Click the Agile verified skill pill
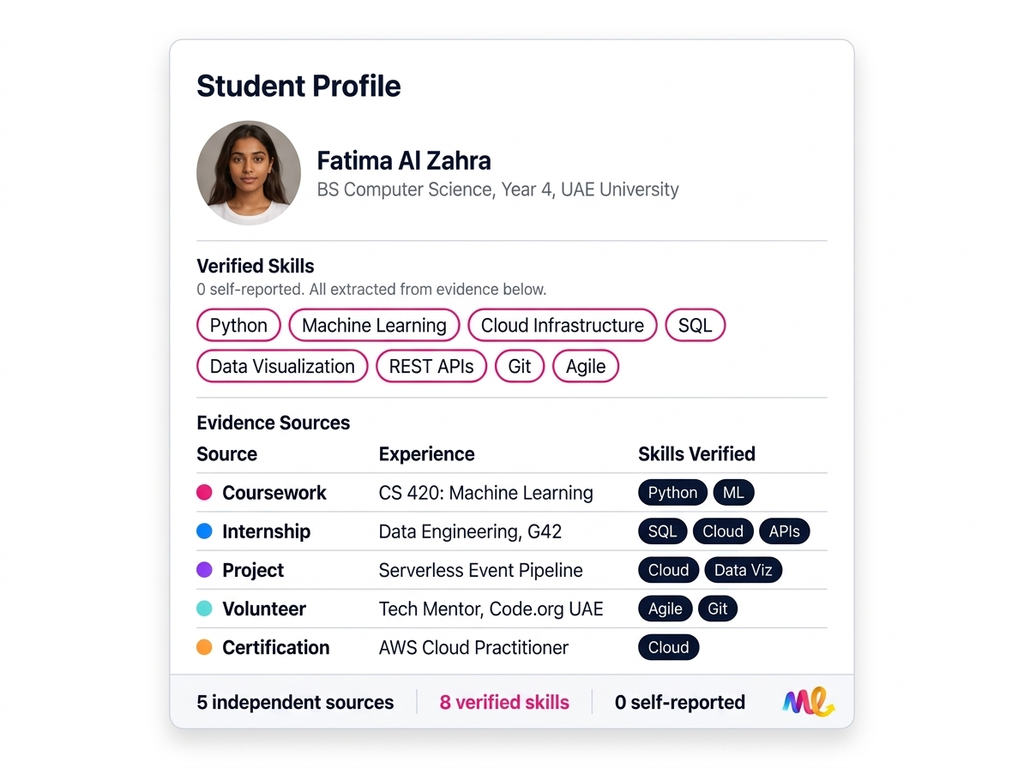Screen dimensions: 1024x768 pyautogui.click(x=585, y=366)
